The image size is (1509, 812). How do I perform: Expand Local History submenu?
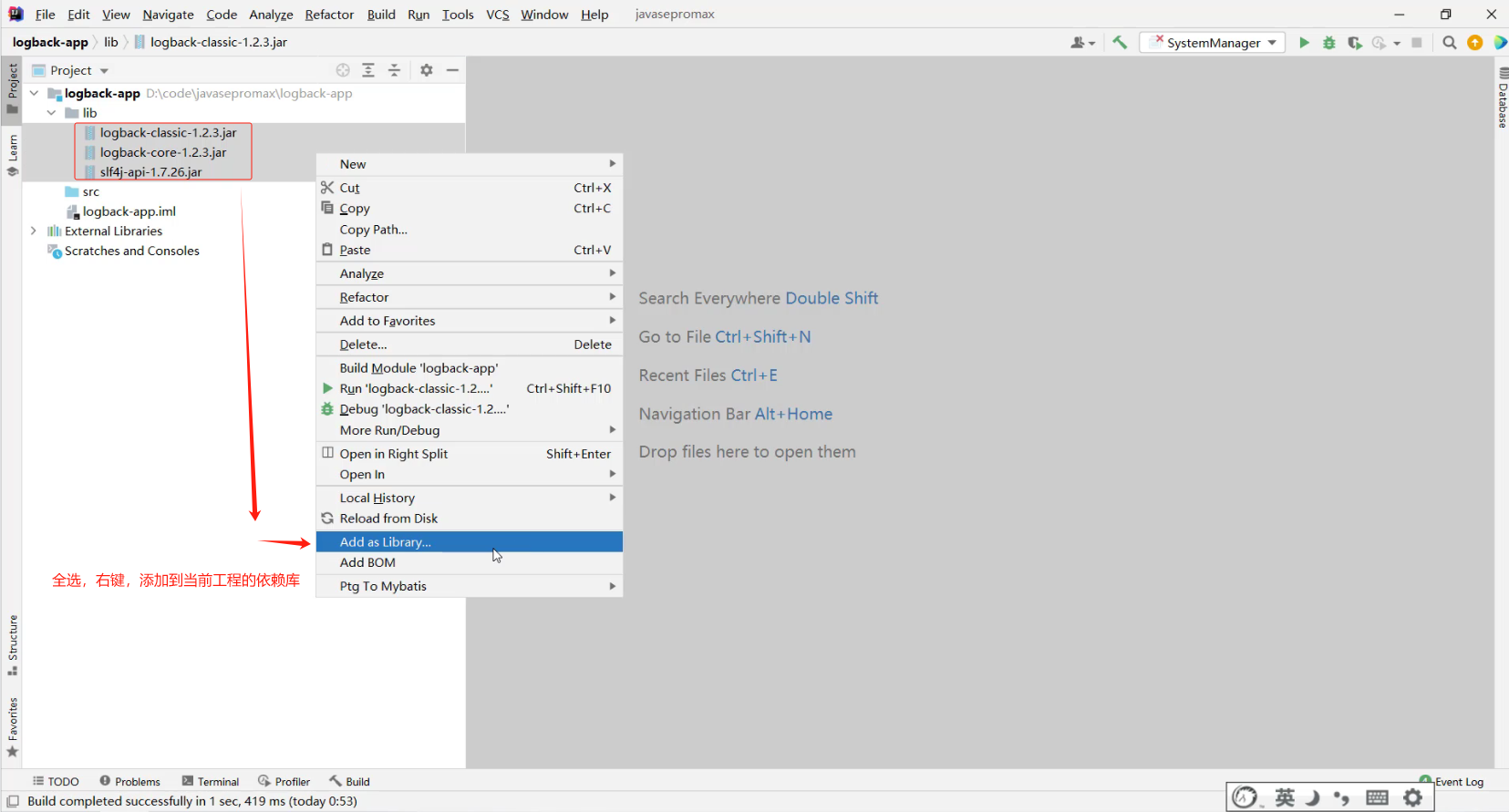469,498
